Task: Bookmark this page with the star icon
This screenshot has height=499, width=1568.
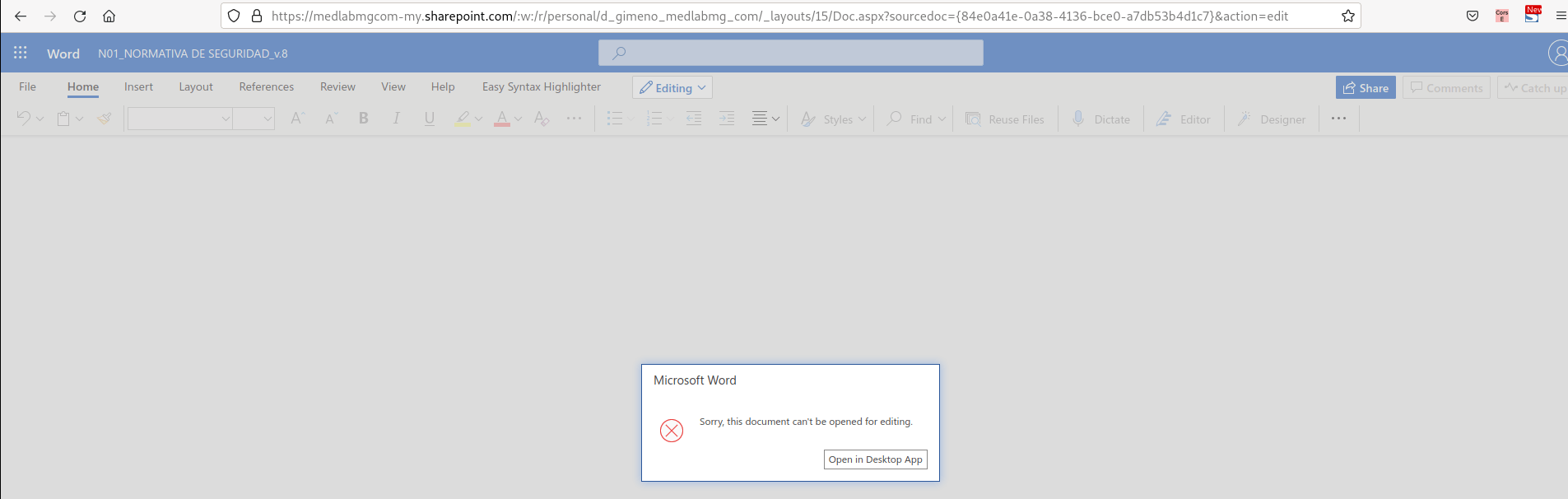Action: tap(1347, 16)
